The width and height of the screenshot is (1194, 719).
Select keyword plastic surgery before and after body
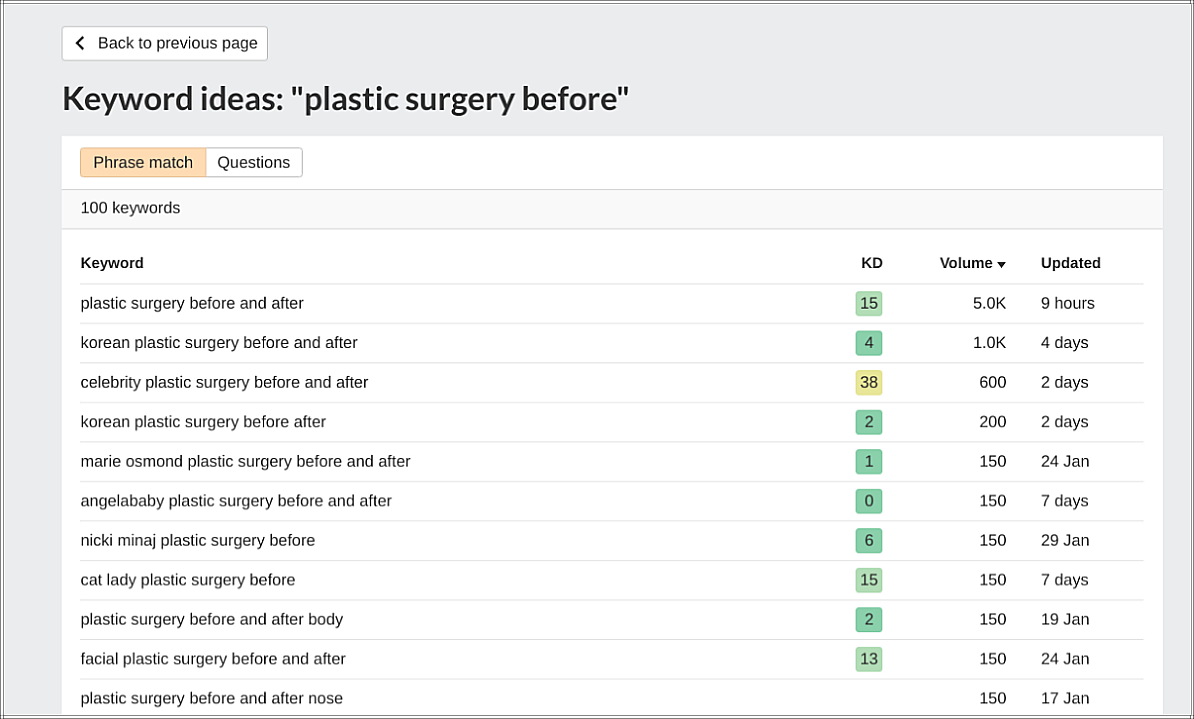211,619
